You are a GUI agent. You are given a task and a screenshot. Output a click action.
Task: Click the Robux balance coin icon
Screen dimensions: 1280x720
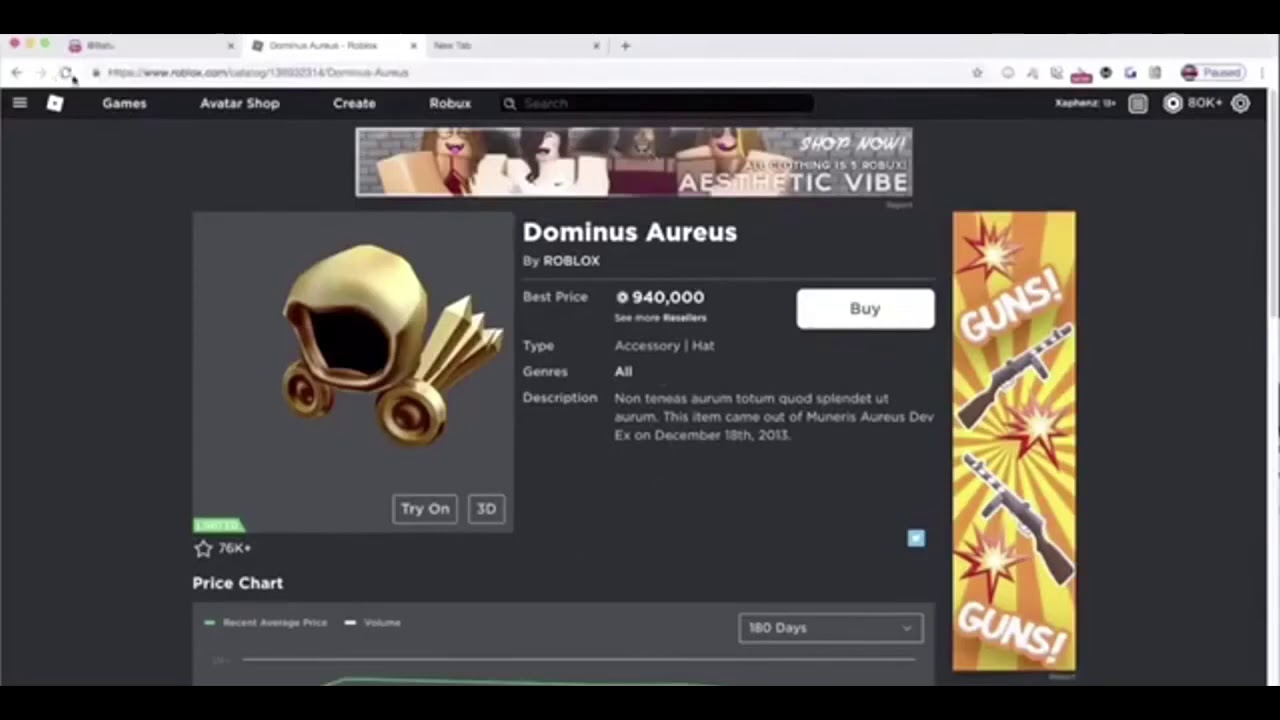point(1173,103)
